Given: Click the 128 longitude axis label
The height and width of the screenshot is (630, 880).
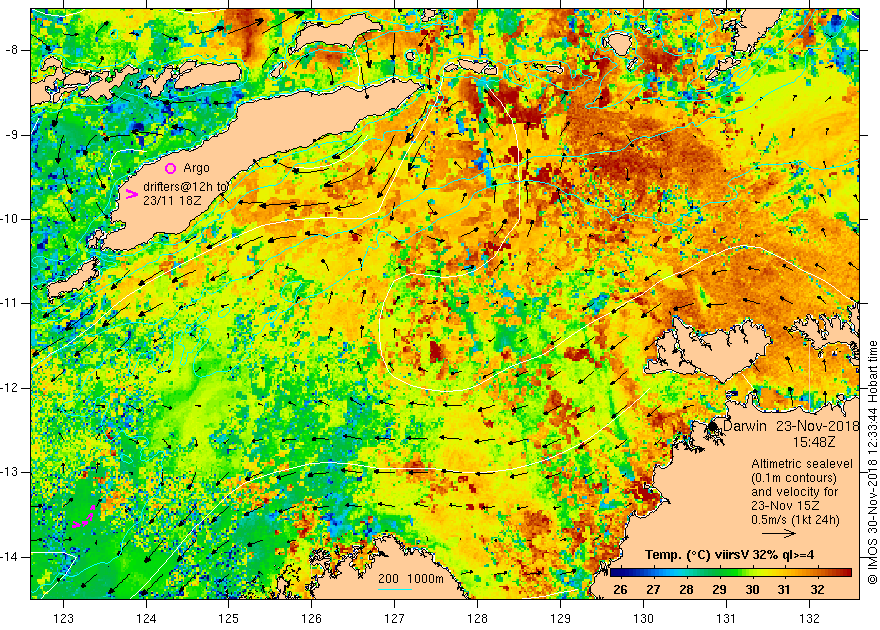Looking at the screenshot, I should point(478,619).
